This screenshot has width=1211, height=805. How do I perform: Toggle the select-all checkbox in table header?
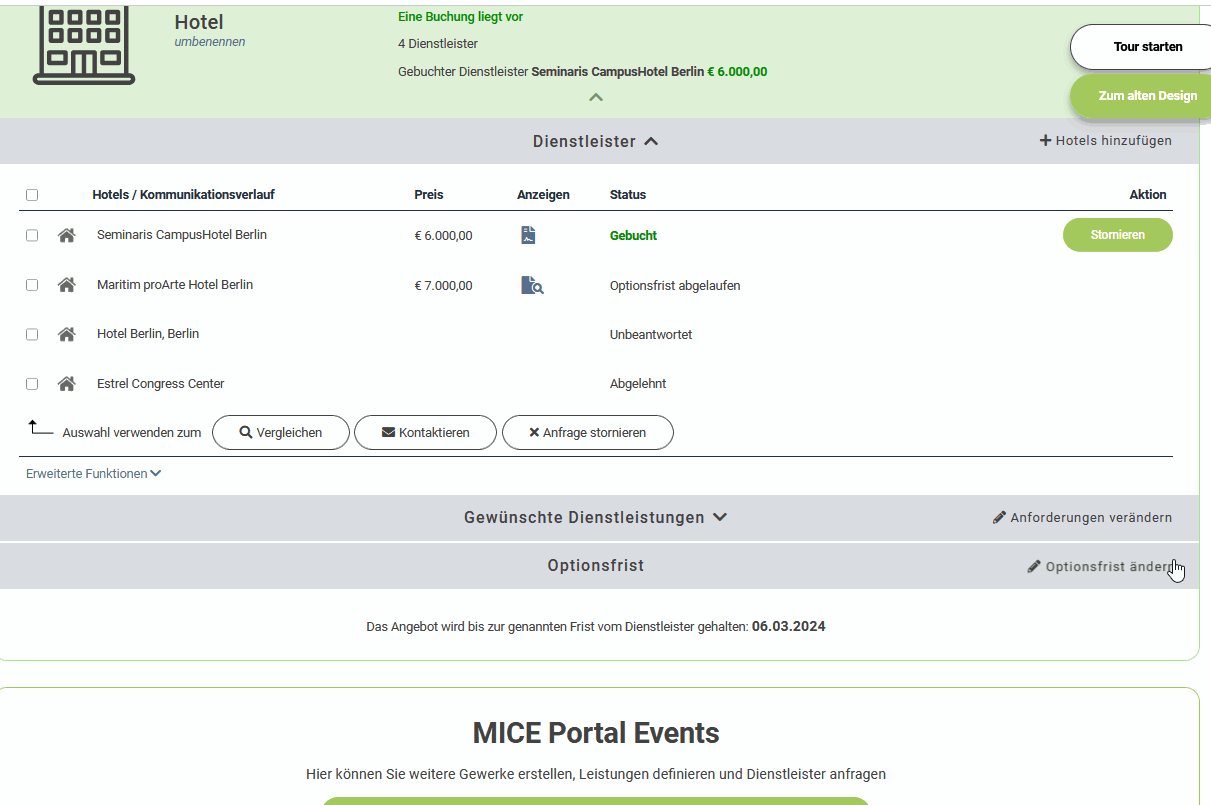tap(32, 195)
